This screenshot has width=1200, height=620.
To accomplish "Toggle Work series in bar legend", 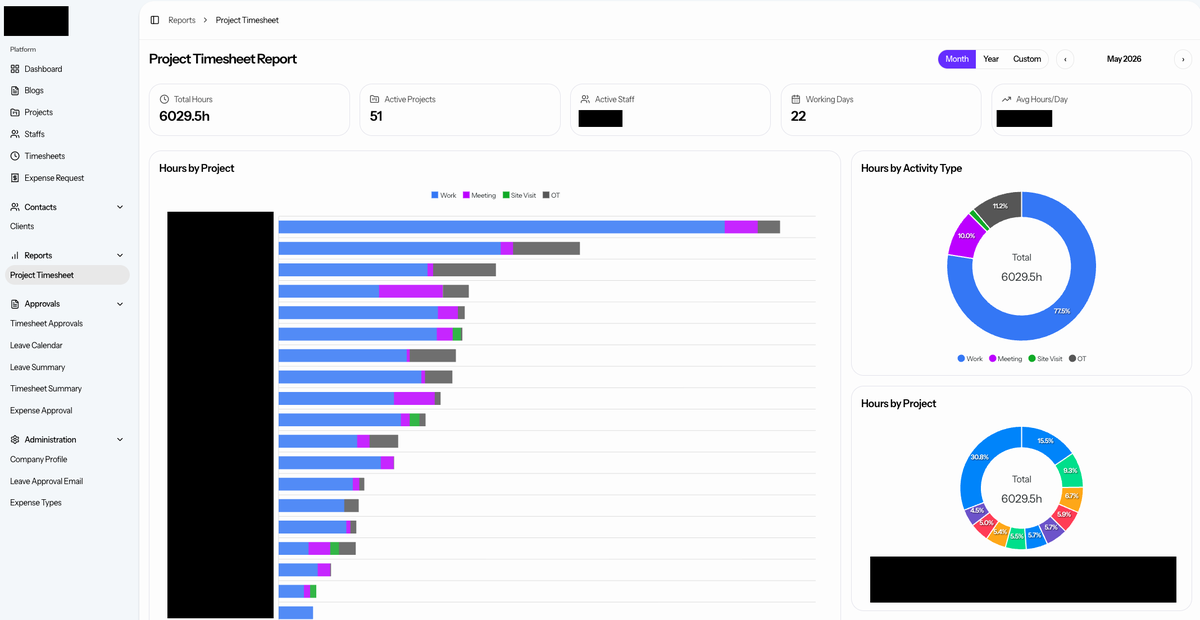I will click(x=444, y=195).
